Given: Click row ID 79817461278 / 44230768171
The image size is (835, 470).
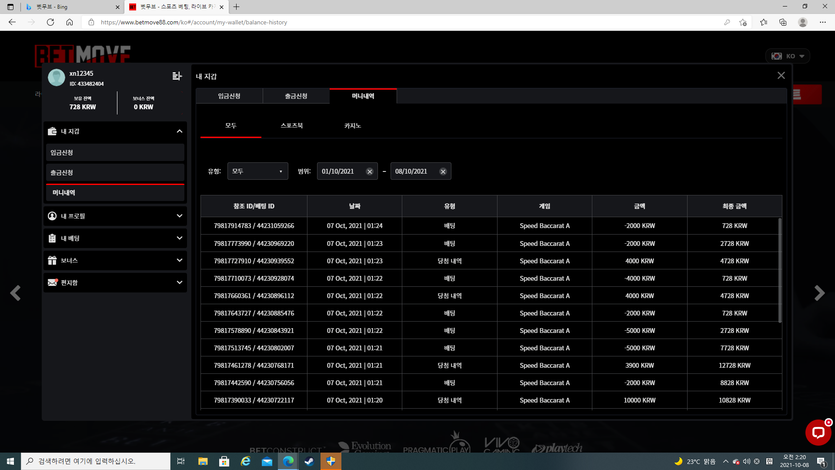Looking at the screenshot, I should [x=254, y=366].
